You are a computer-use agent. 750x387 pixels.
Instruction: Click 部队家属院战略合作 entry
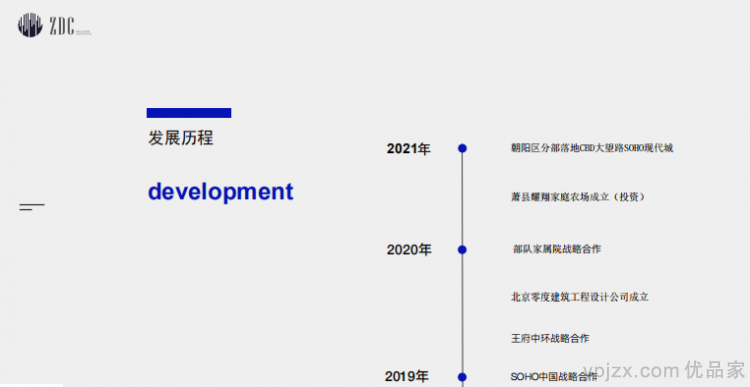(557, 249)
